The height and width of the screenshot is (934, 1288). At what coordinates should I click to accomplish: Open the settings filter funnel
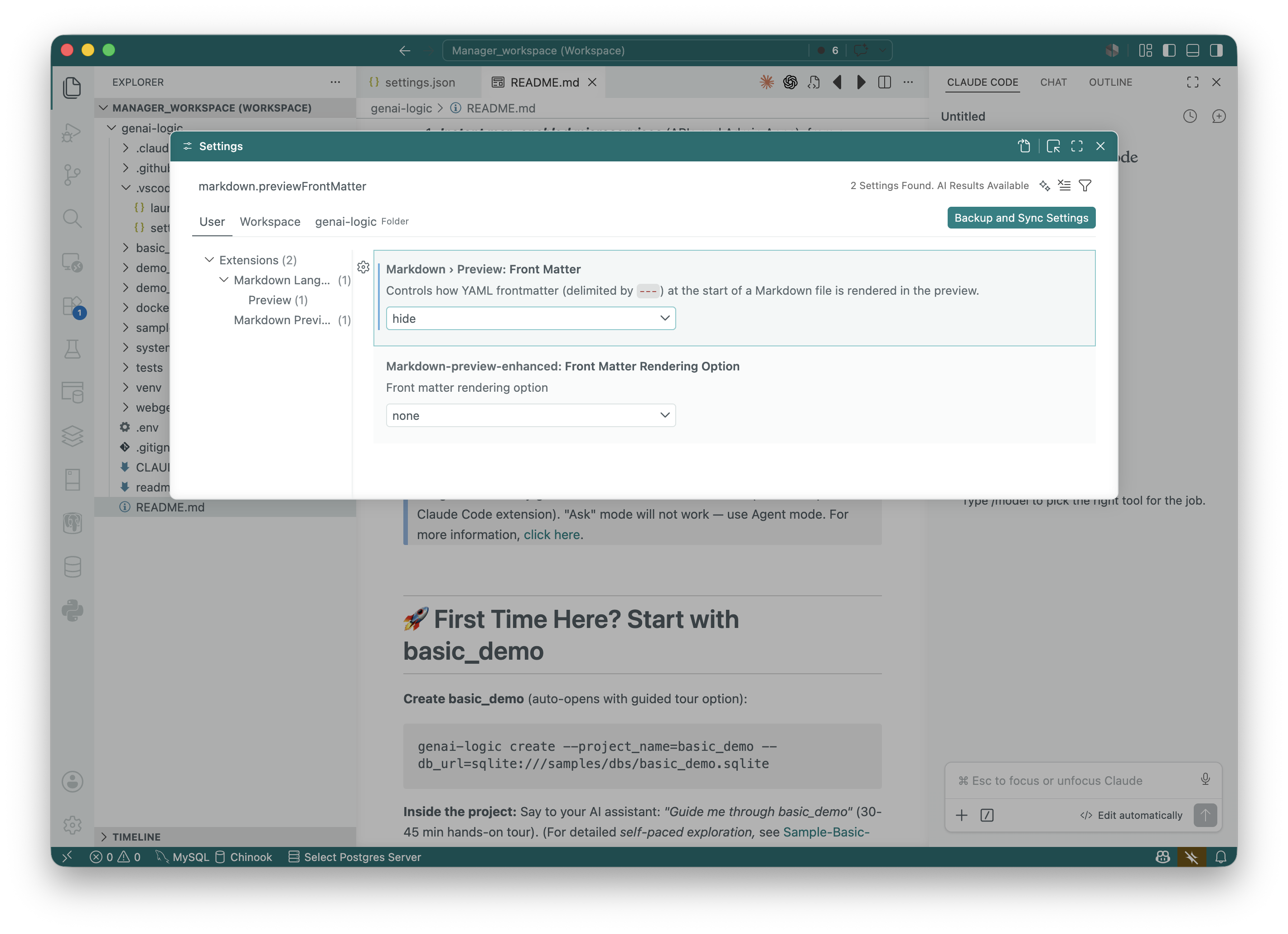coord(1085,186)
